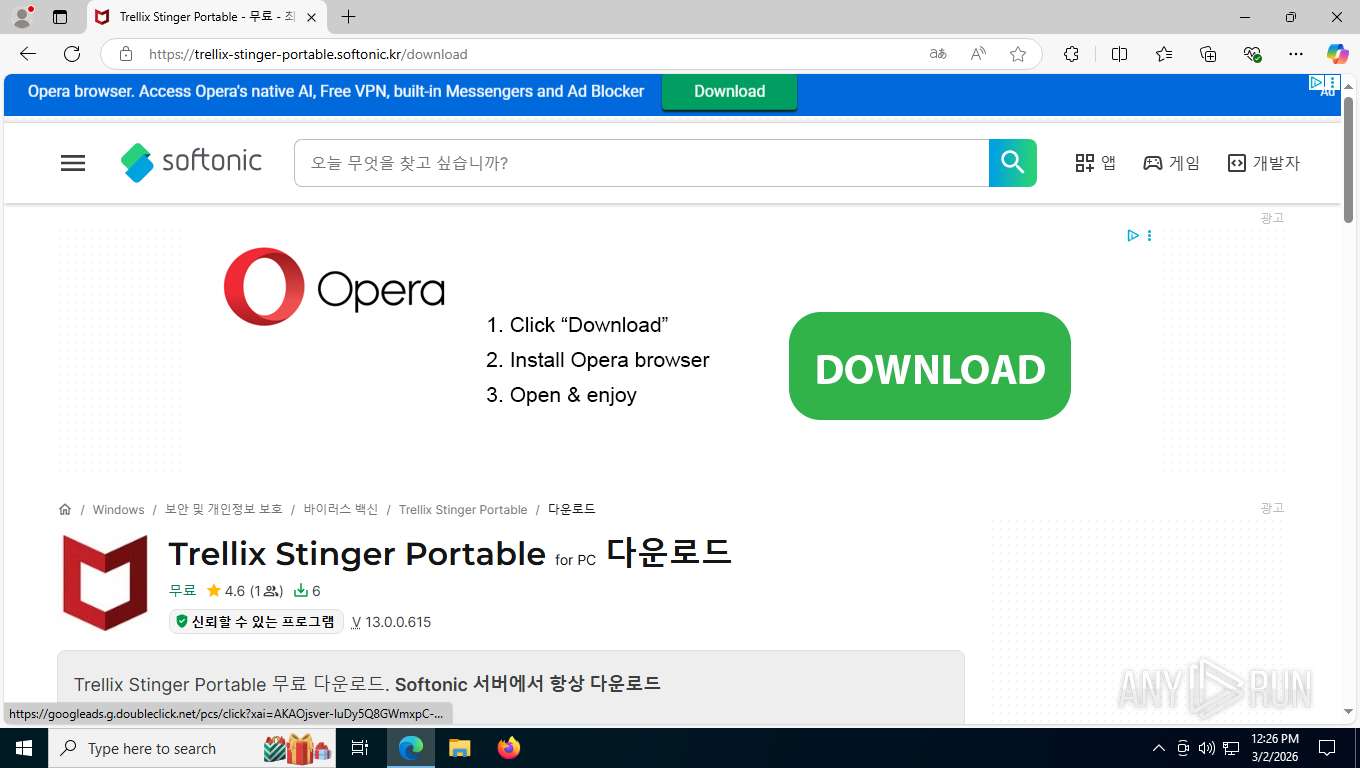
Task: Click version number 13.0.0.615
Action: tap(397, 622)
